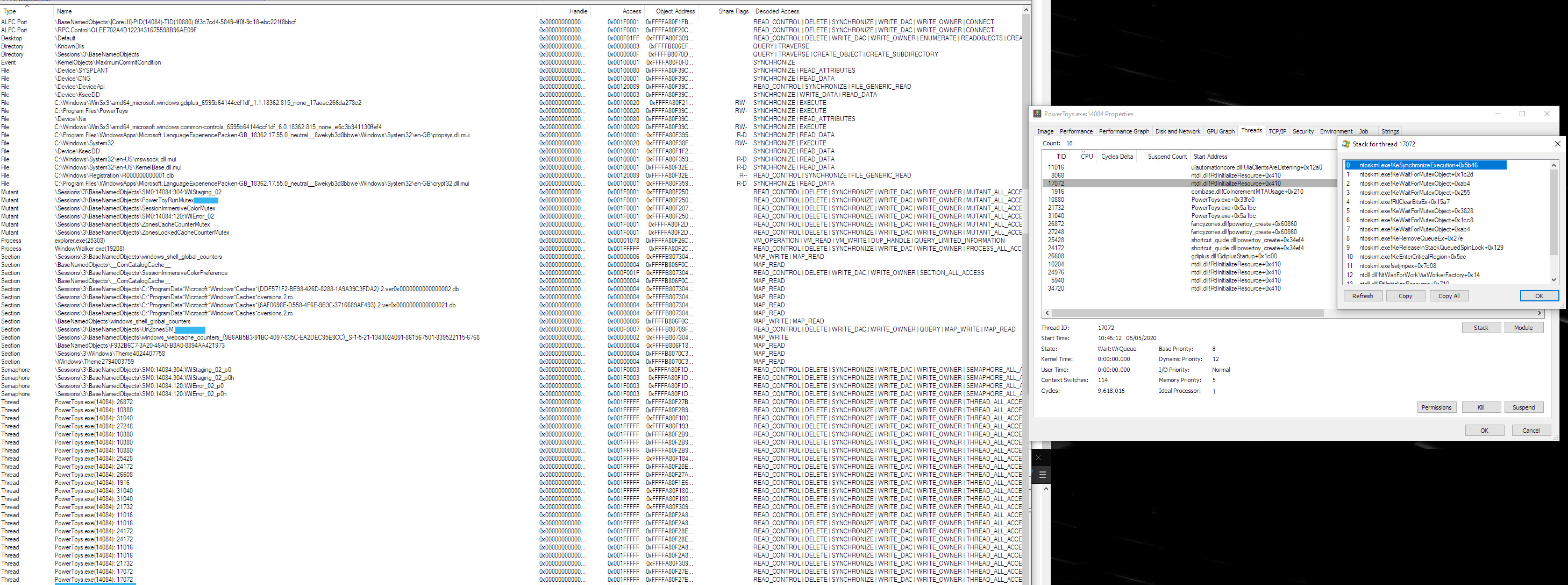Image resolution: width=1568 pixels, height=585 pixels.
Task: Sort threads by Suspend Count column
Action: 1167,157
